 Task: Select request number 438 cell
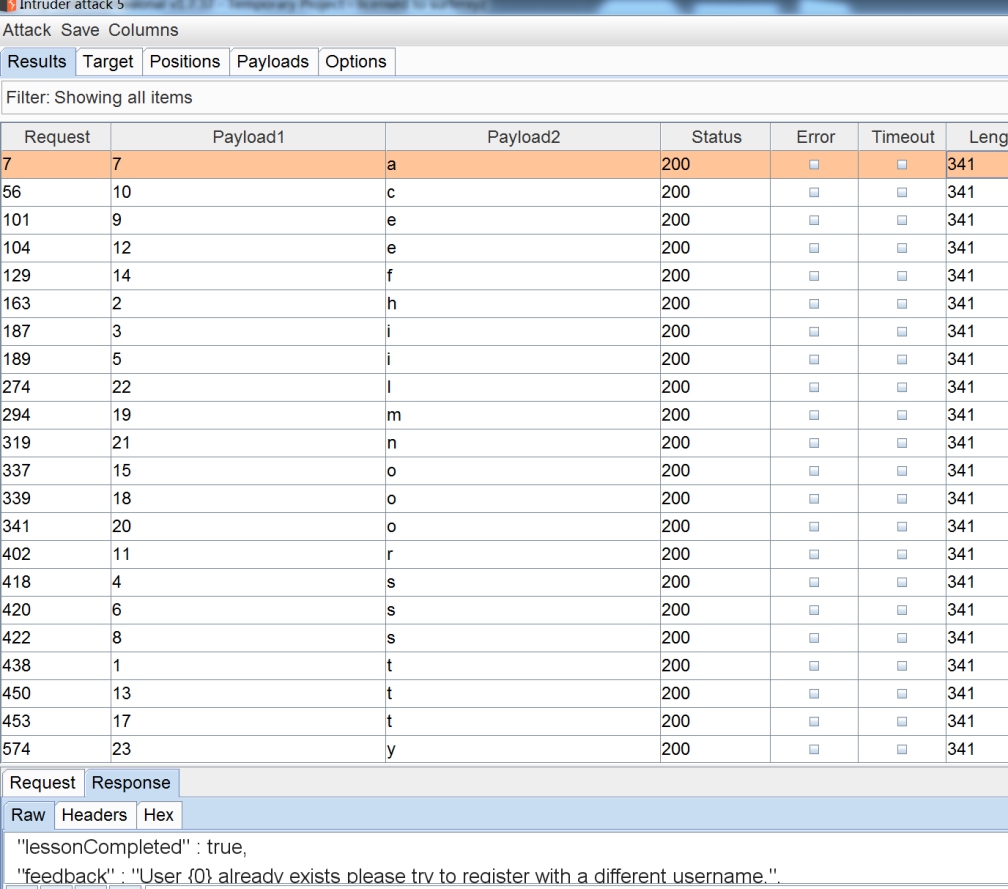tap(56, 666)
